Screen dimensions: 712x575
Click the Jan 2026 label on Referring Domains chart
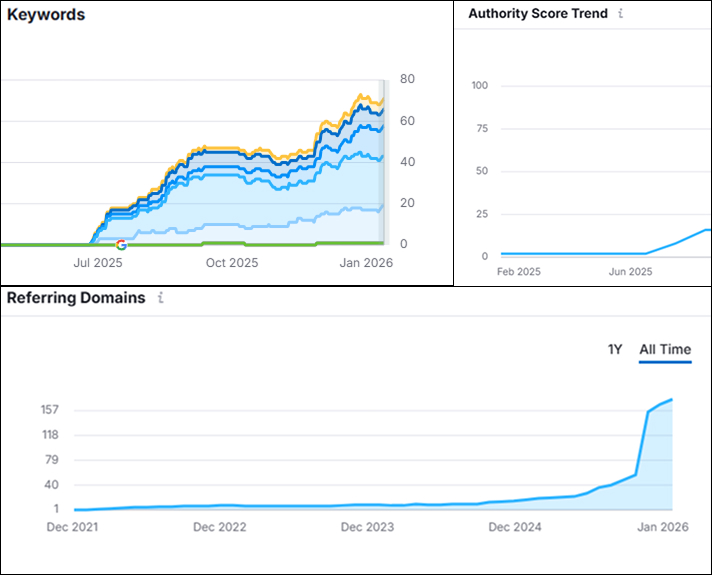pyautogui.click(x=663, y=527)
